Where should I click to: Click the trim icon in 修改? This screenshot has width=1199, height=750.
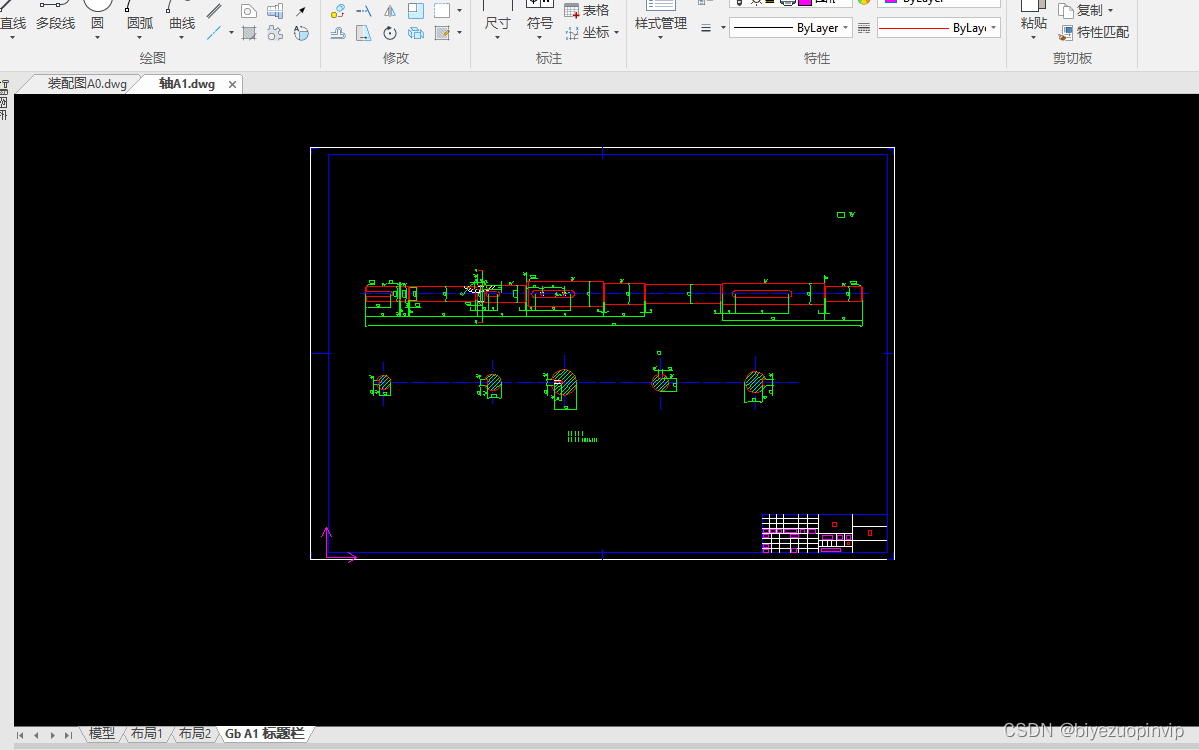click(x=364, y=11)
